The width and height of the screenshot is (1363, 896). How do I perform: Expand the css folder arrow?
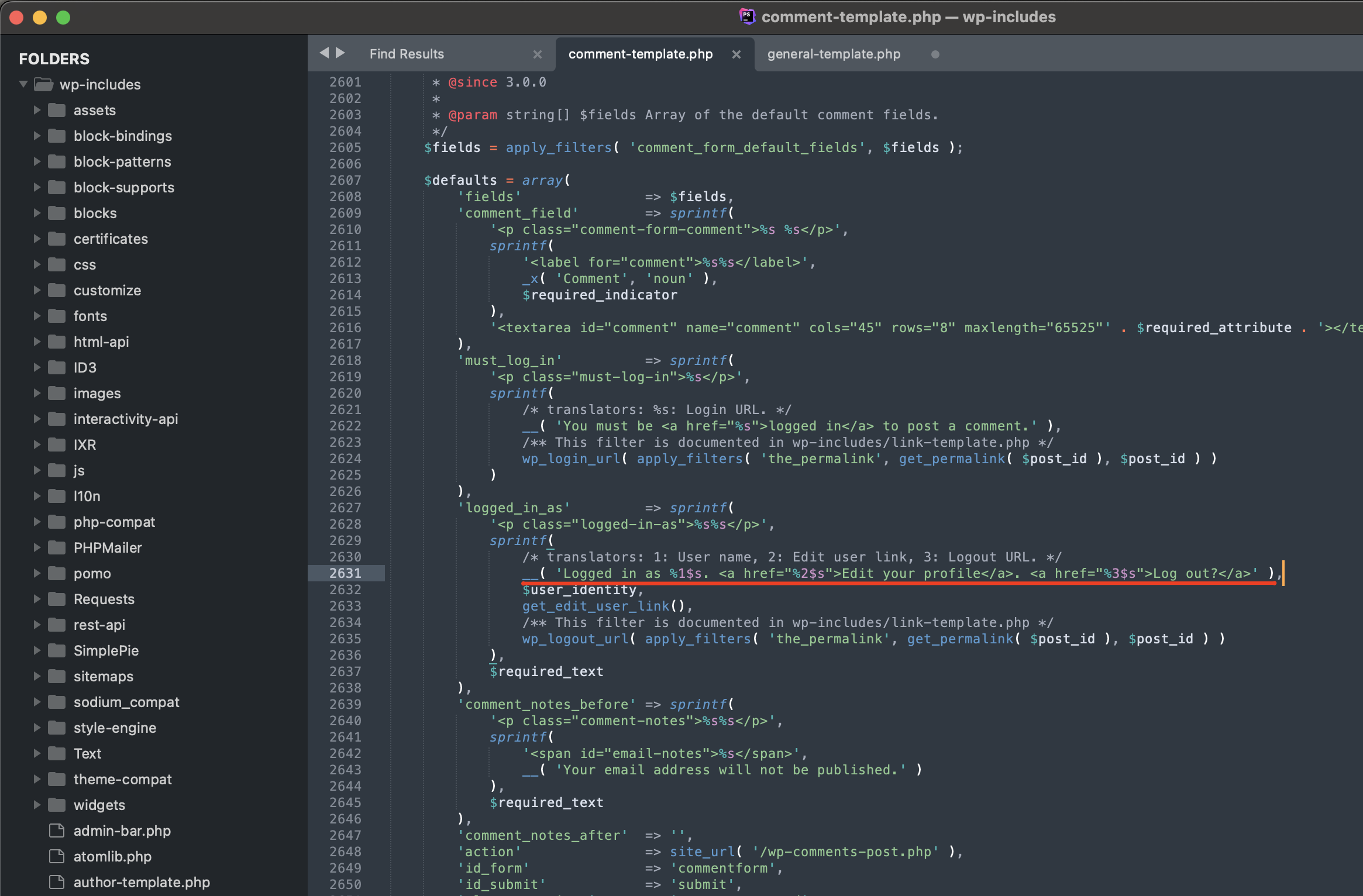pyautogui.click(x=37, y=264)
